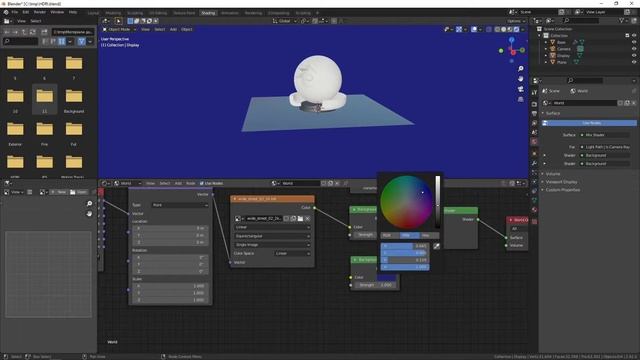Click the Blender logo icon in menu bar

coord(6,12)
